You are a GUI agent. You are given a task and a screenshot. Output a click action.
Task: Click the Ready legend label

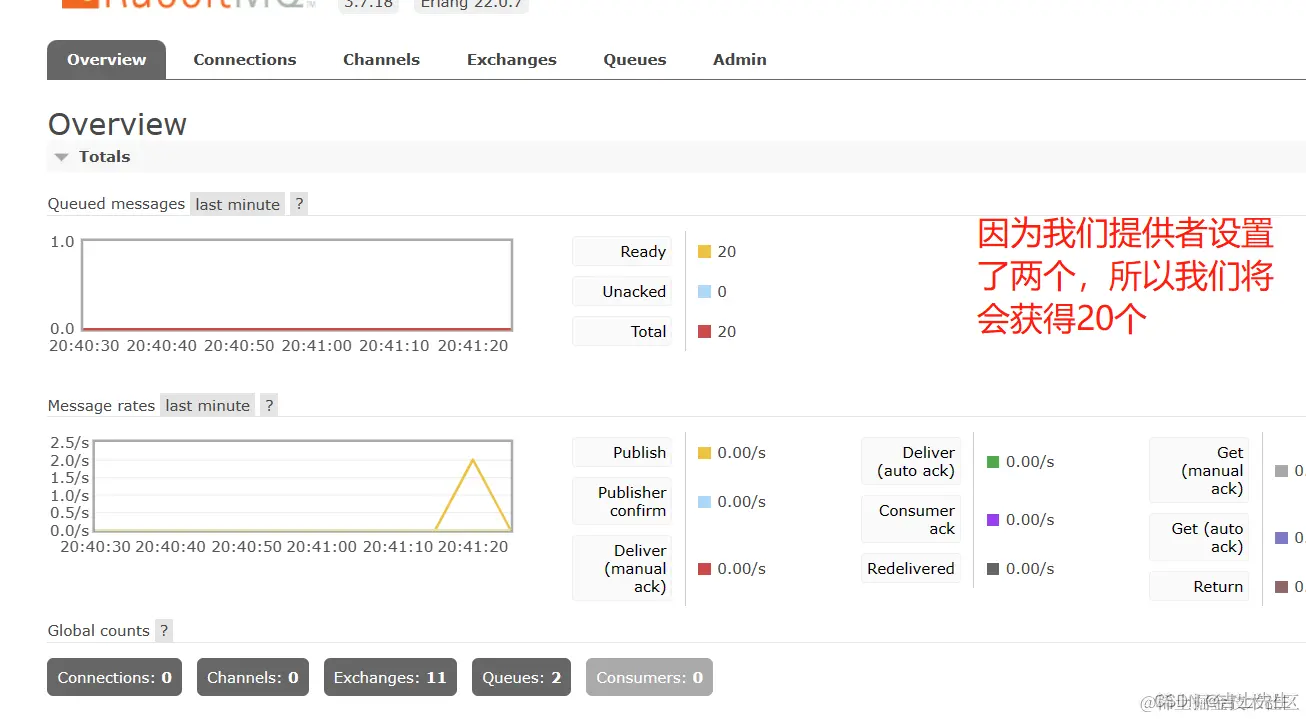coord(621,252)
